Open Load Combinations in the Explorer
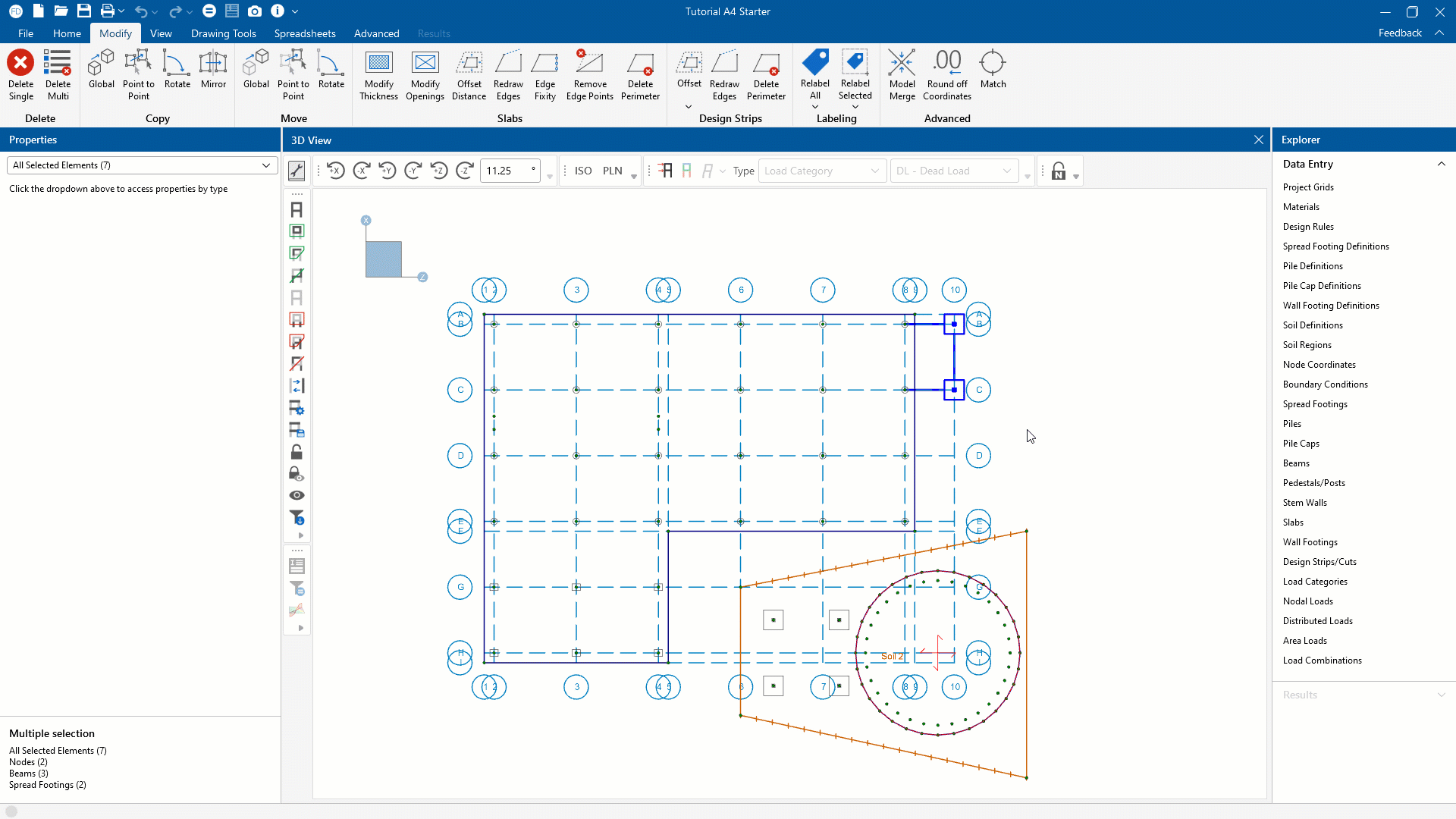This screenshot has height=819, width=1456. pyautogui.click(x=1322, y=661)
